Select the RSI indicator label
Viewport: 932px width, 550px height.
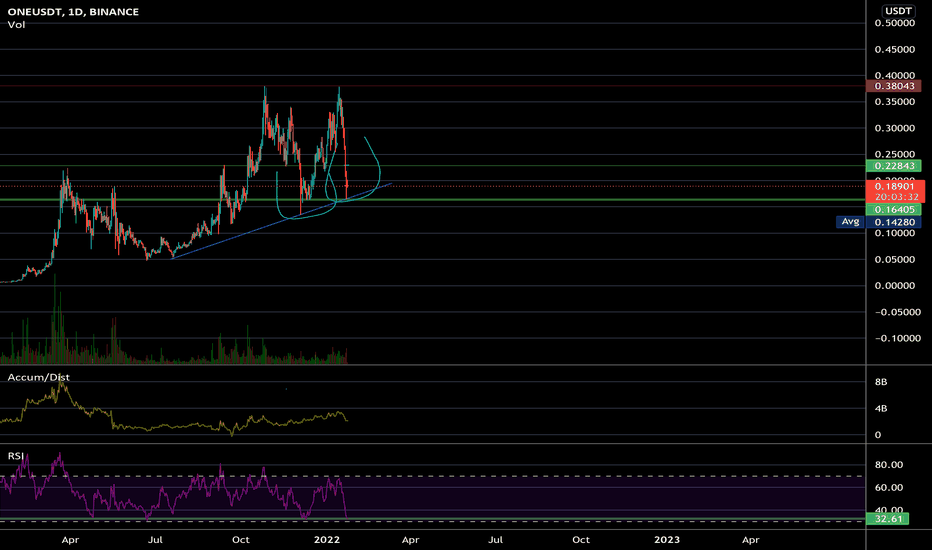pos(15,455)
